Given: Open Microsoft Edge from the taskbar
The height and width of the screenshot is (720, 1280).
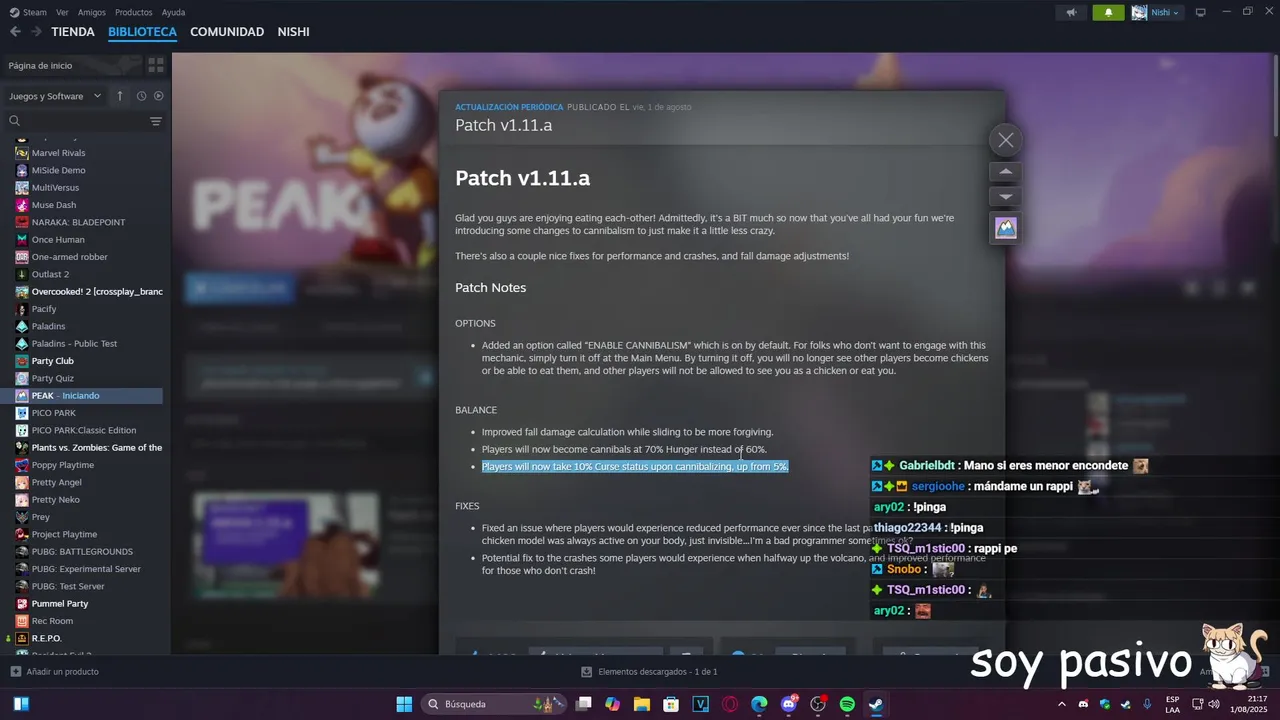Looking at the screenshot, I should [759, 704].
